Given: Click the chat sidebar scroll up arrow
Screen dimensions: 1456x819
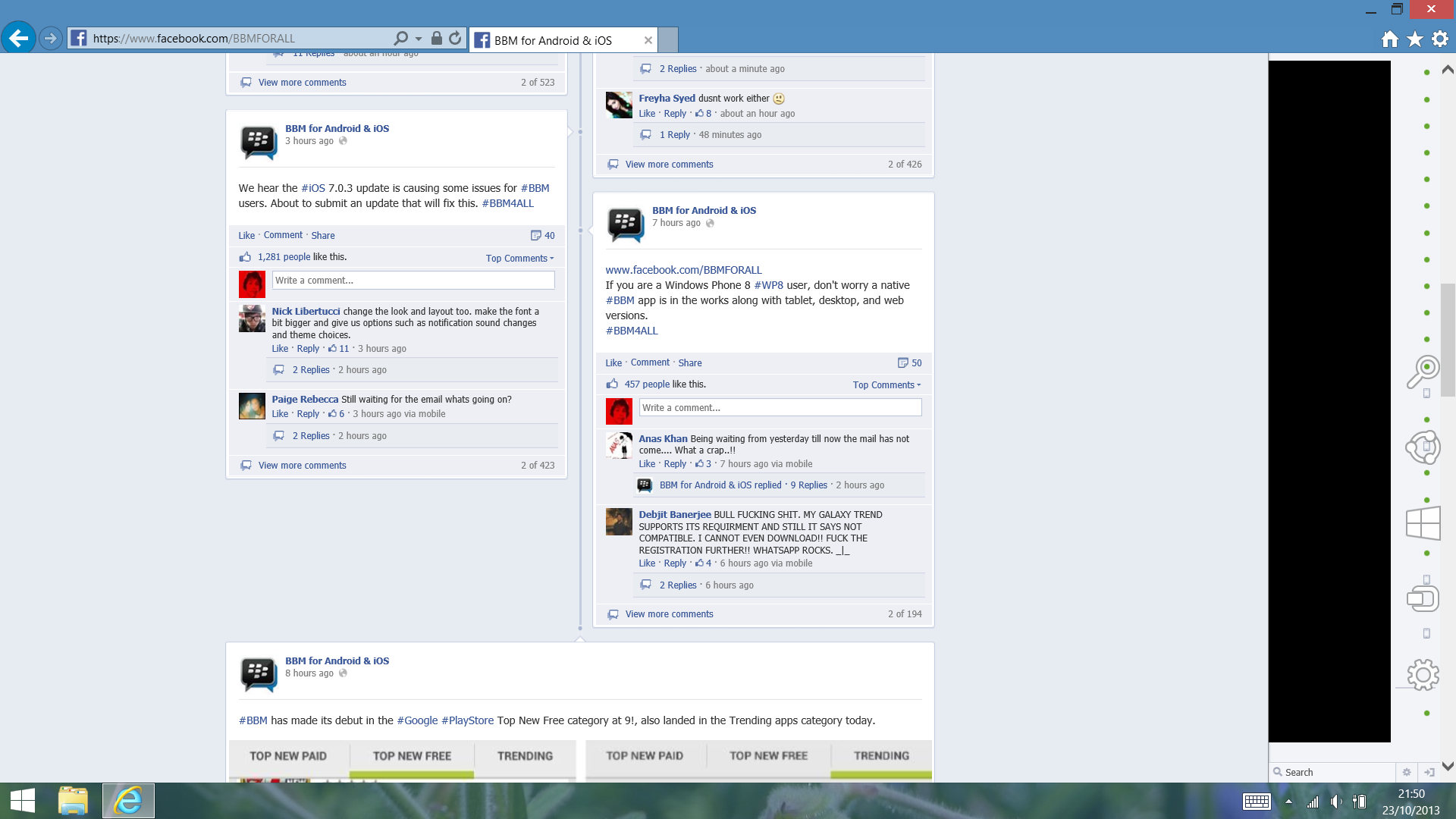Looking at the screenshot, I should 1447,70.
